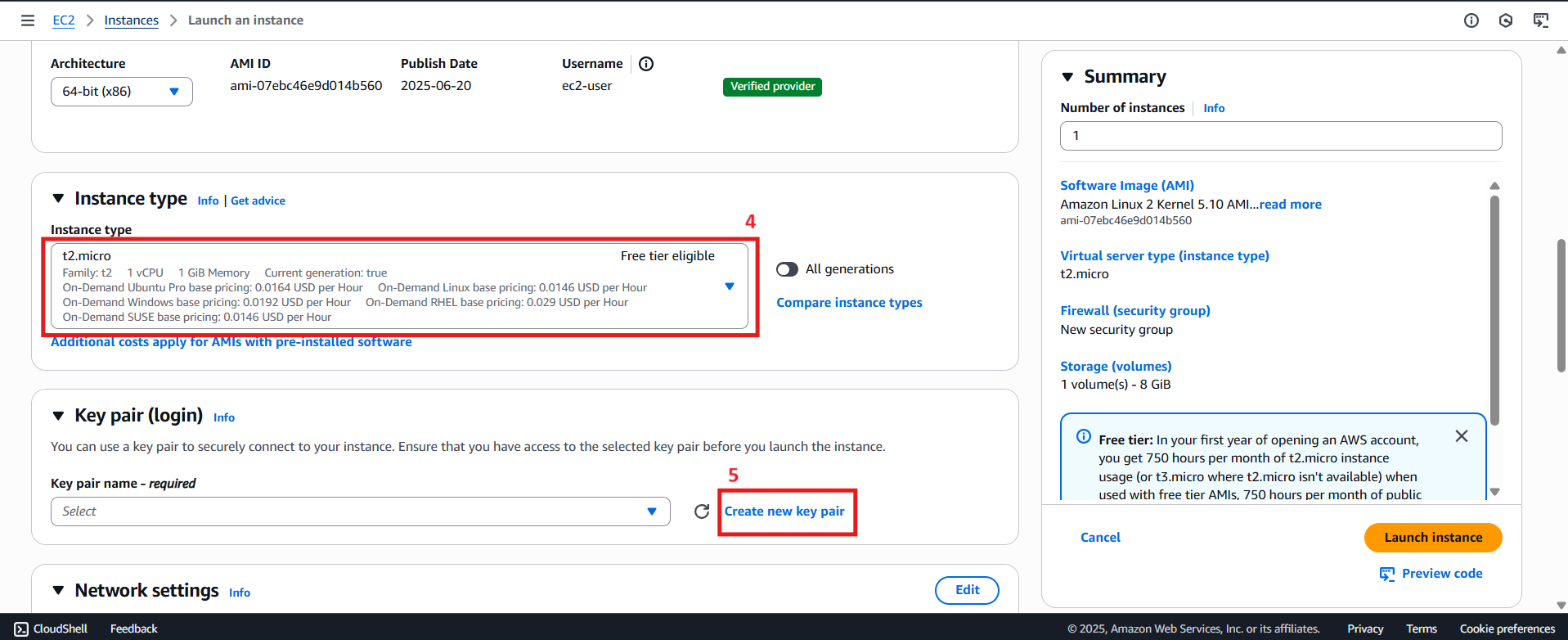Open the t2.micro instance type dropdown
Image resolution: width=1568 pixels, height=640 pixels.
tap(399, 286)
